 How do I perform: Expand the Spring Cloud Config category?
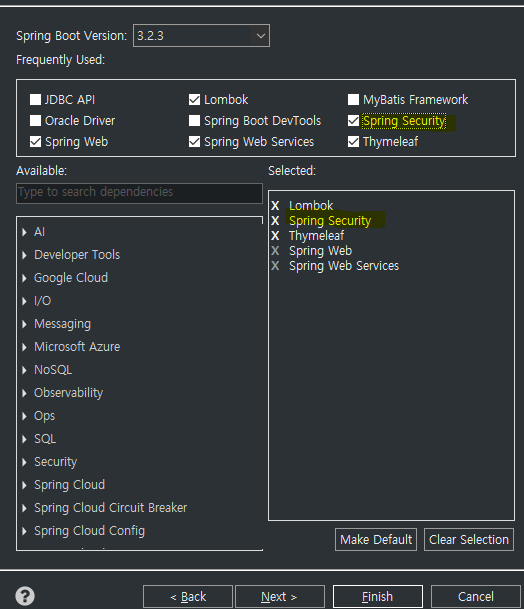point(24,531)
